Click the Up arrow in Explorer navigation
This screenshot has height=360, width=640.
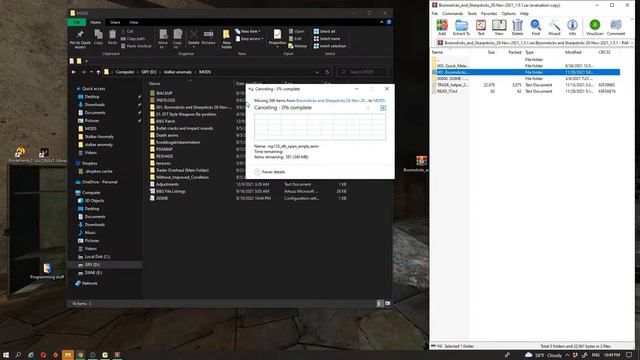[98, 72]
